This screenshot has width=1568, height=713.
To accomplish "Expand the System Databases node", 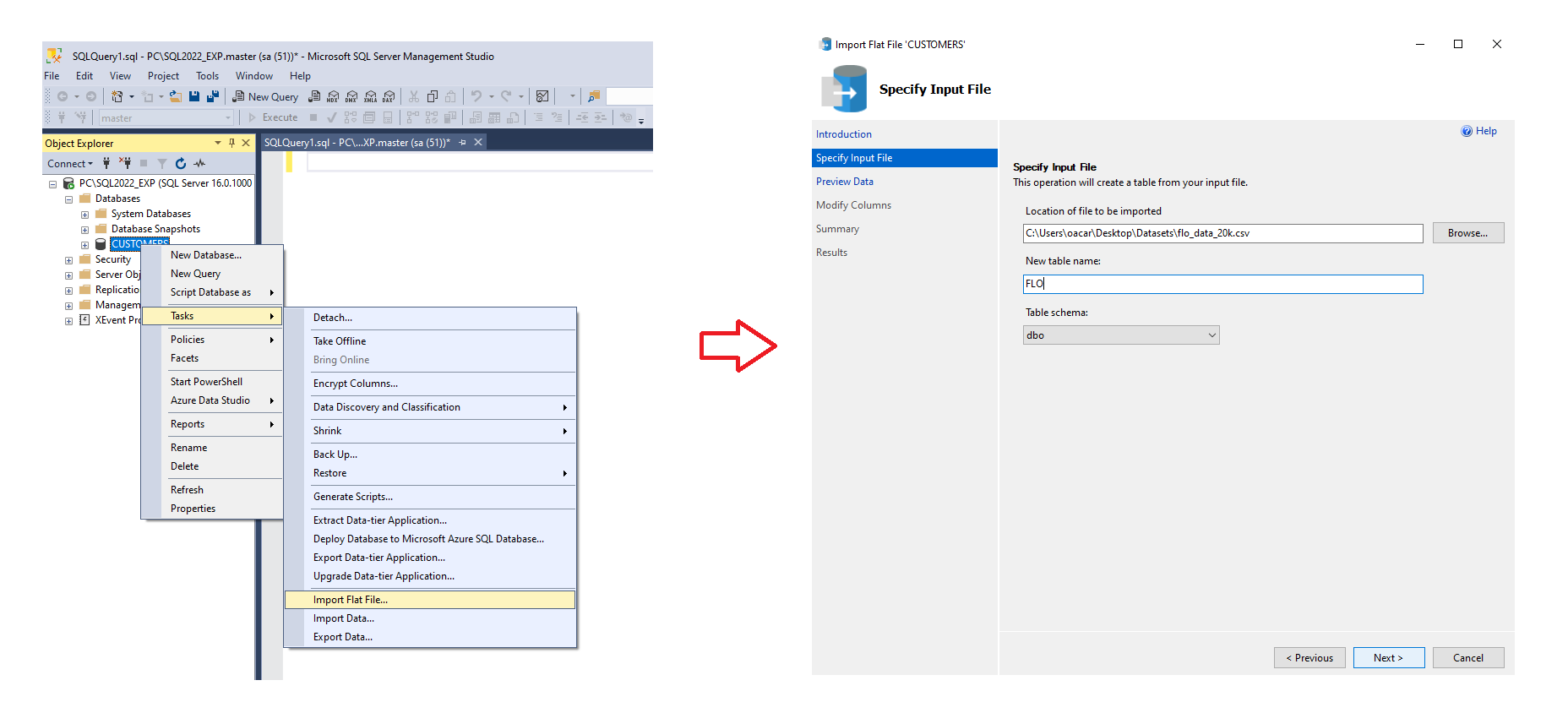I will click(84, 215).
